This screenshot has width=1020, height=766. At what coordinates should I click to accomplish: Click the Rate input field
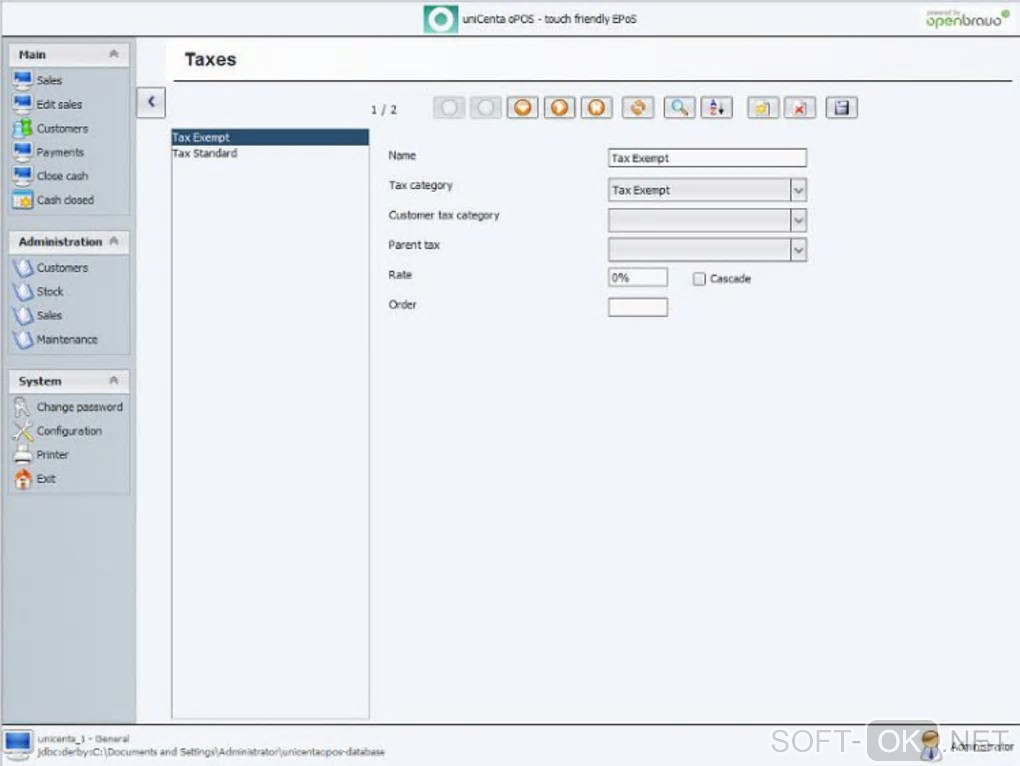click(x=638, y=278)
